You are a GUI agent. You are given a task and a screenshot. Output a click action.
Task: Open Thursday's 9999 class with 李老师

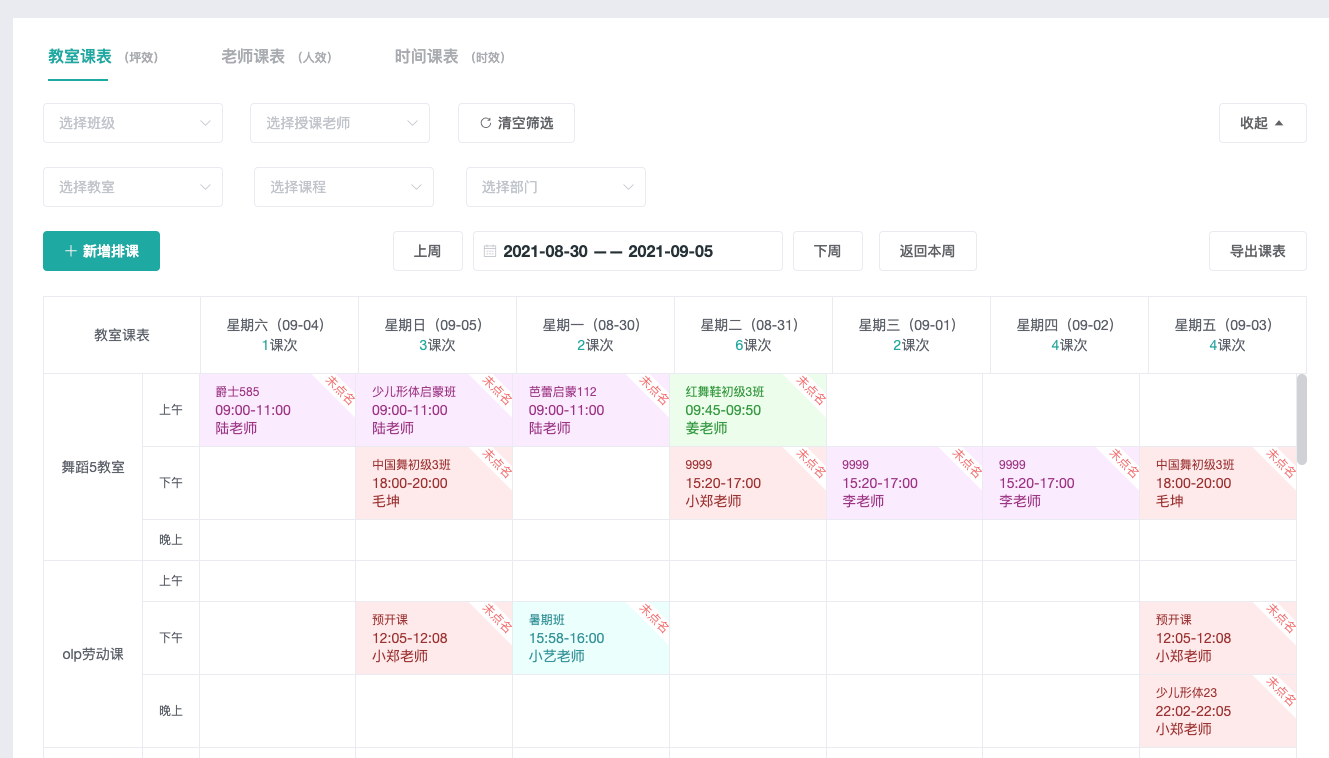[1061, 483]
